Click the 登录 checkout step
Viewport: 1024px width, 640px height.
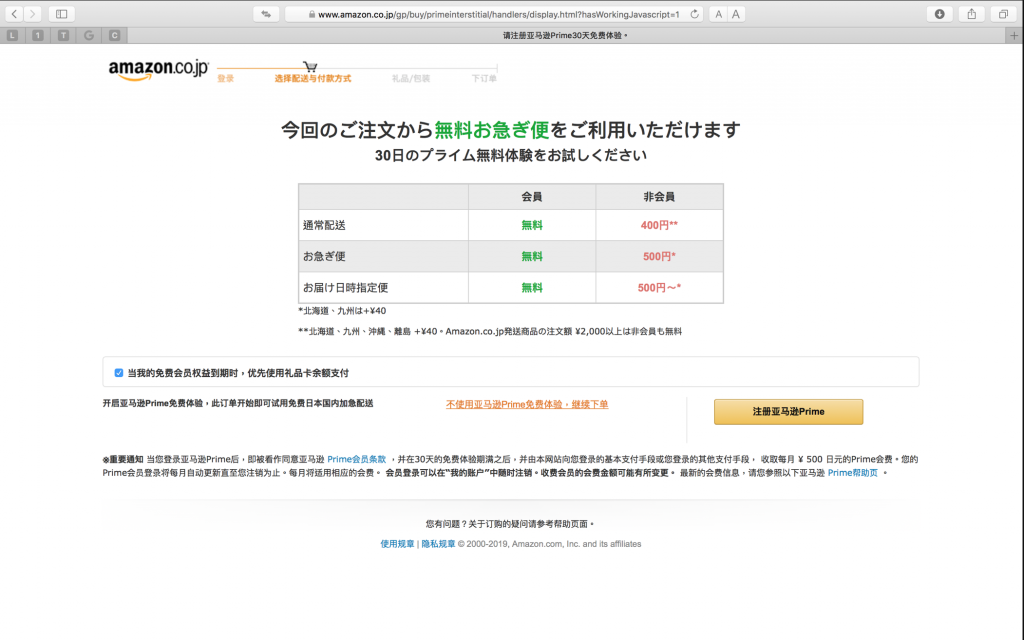[x=225, y=78]
